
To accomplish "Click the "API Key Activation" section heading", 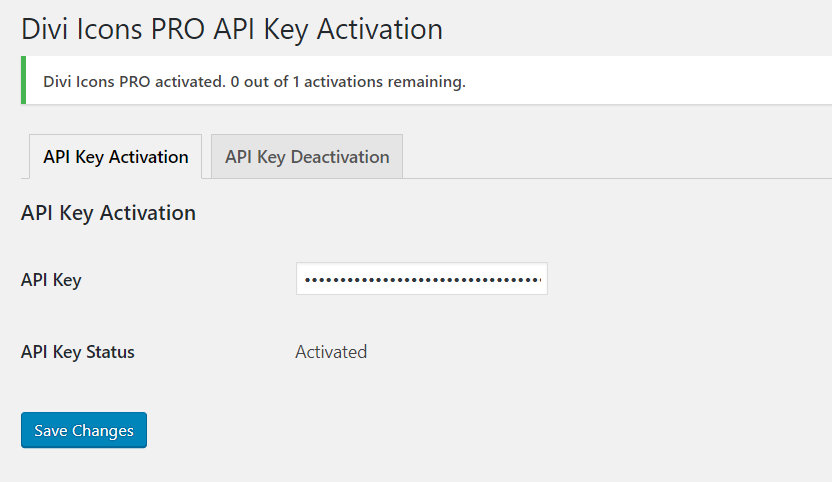I will (108, 213).
